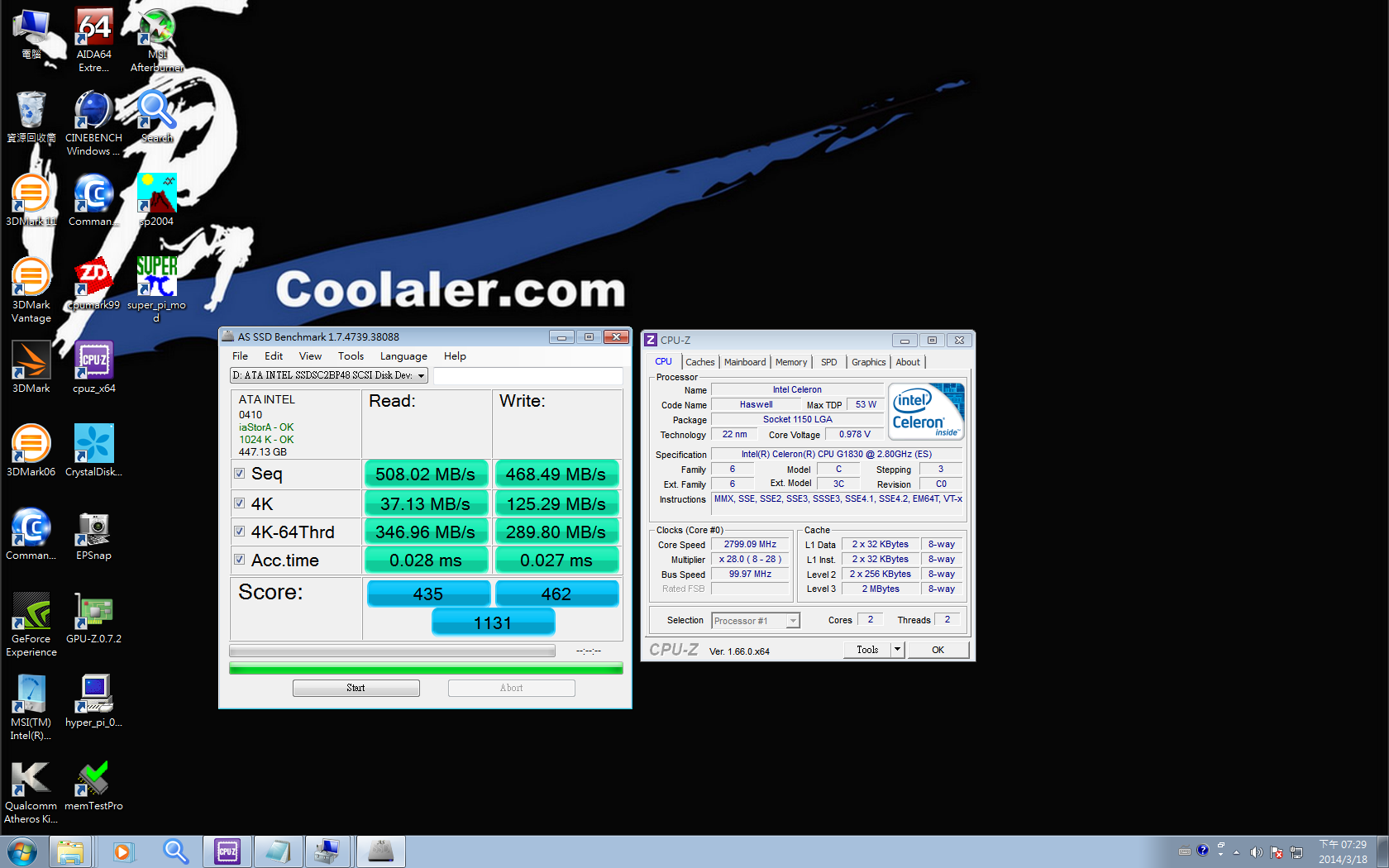Launch 3DMark06 desktop icon
Viewport: 1389px width, 868px height.
[31, 451]
